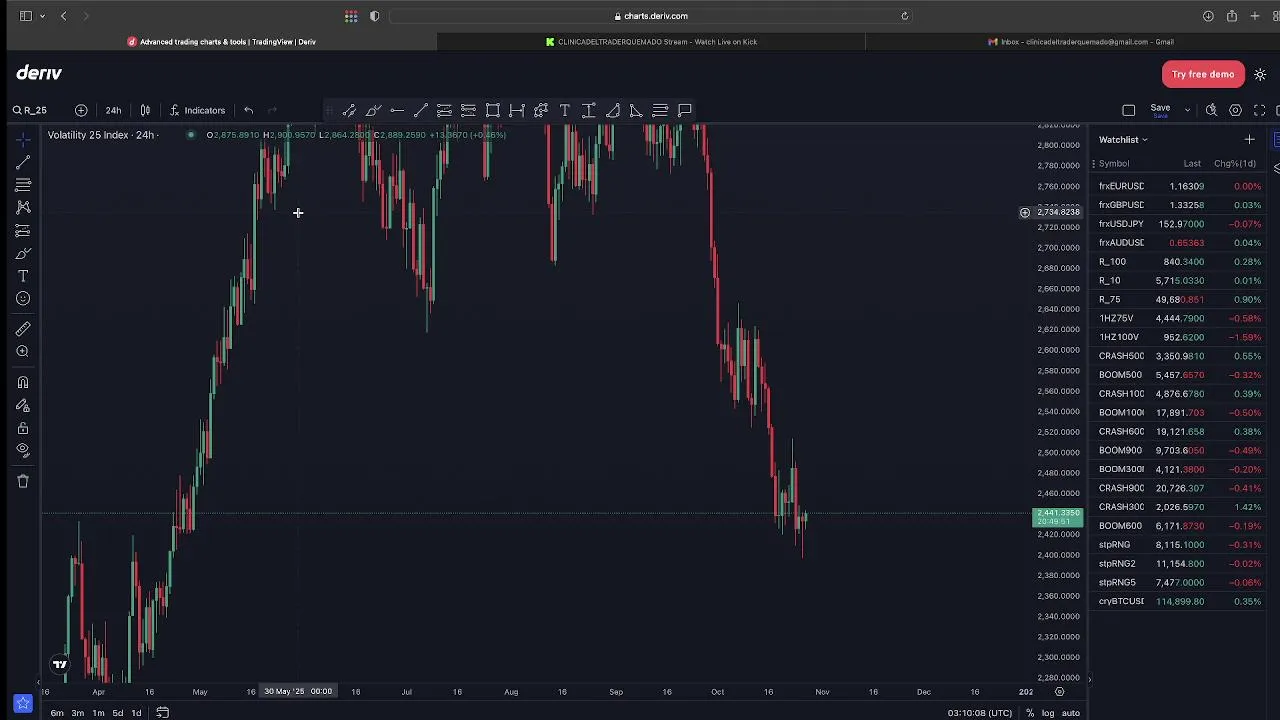Select the zoom in tool
The image size is (1280, 720).
23,351
